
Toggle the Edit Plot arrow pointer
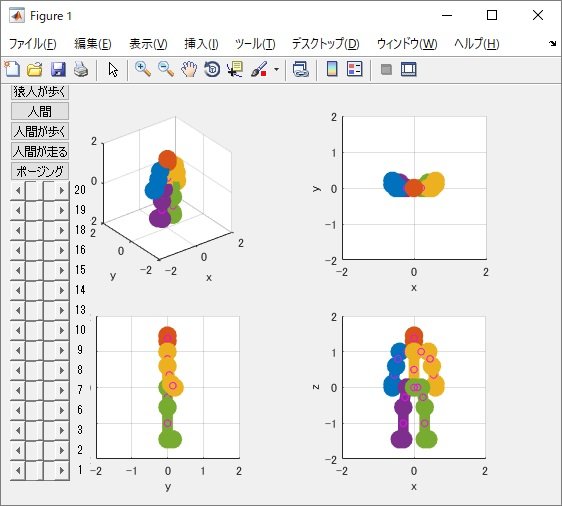pos(113,69)
